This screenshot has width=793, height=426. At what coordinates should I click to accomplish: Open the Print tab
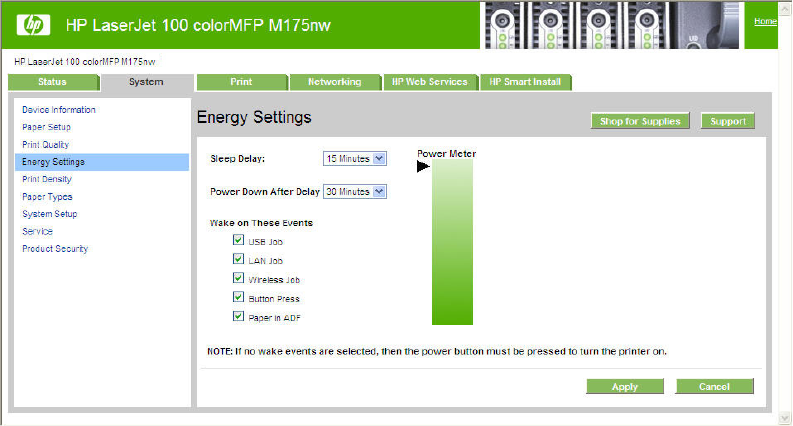click(x=242, y=82)
